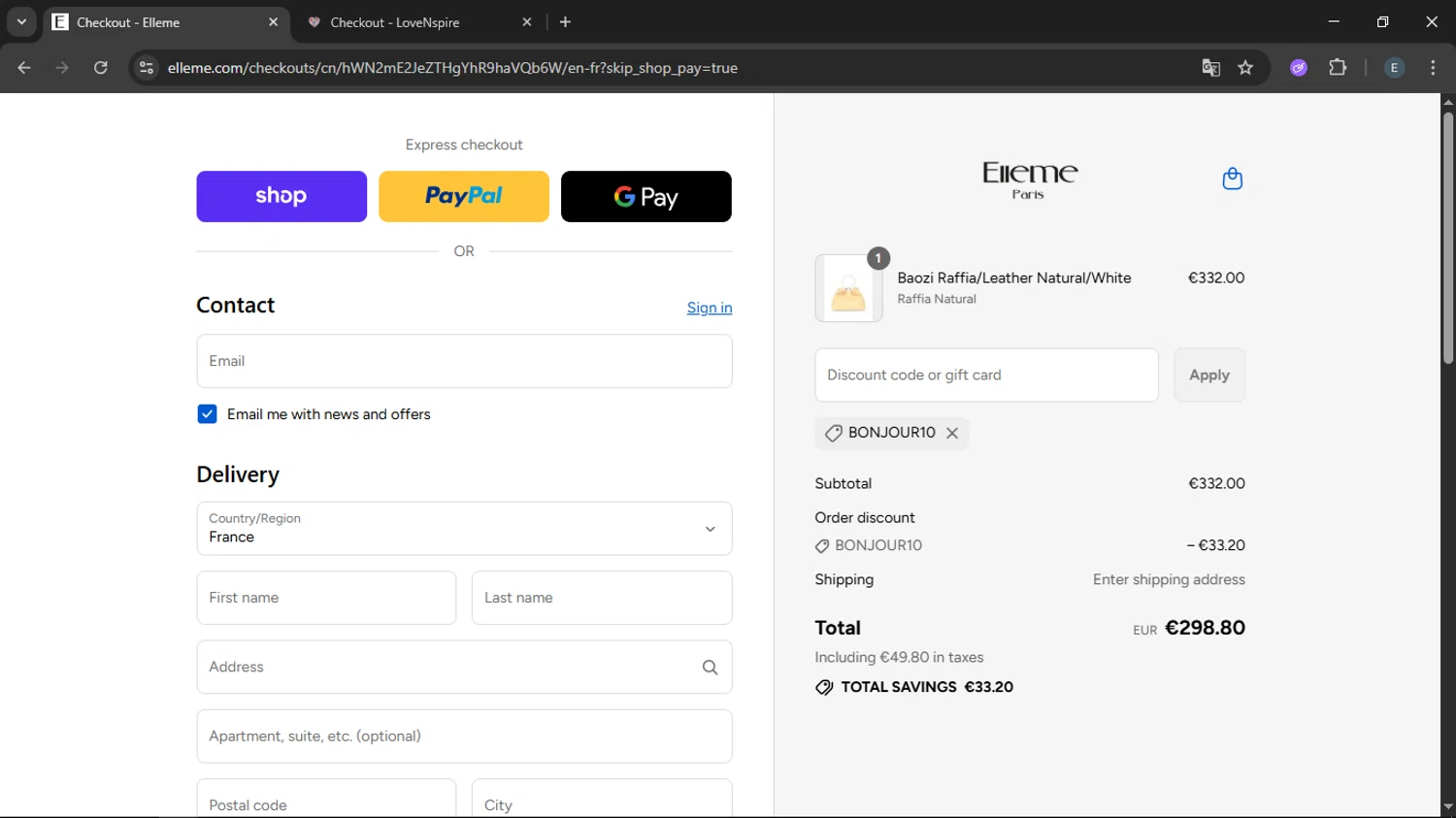The width and height of the screenshot is (1456, 818).
Task: Focus the Apartment, suite, etc. field
Action: (x=464, y=736)
